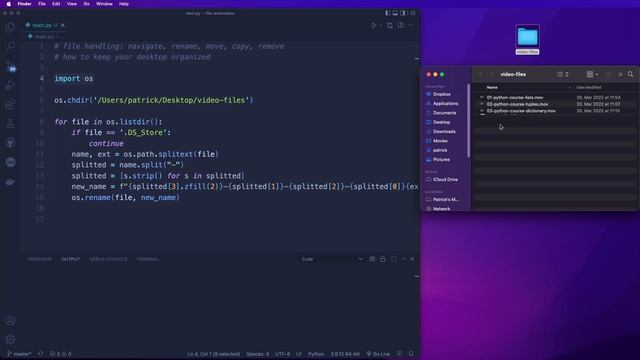This screenshot has width=640, height=360.
Task: Open the customize layout icon in the title bar
Action: point(413,13)
